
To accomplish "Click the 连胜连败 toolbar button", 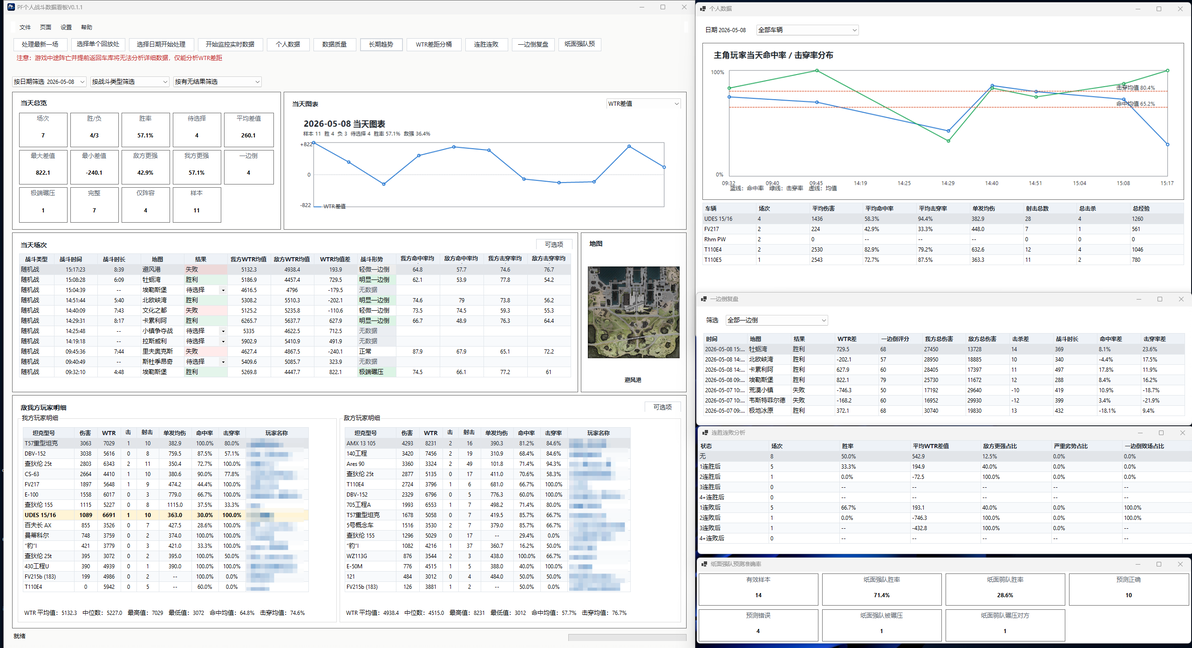I will (486, 44).
